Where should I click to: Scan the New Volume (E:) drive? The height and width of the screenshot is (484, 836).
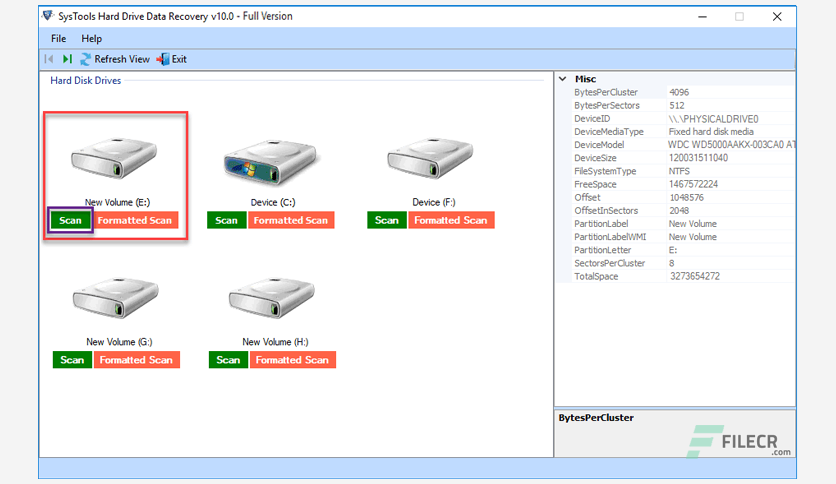click(70, 220)
